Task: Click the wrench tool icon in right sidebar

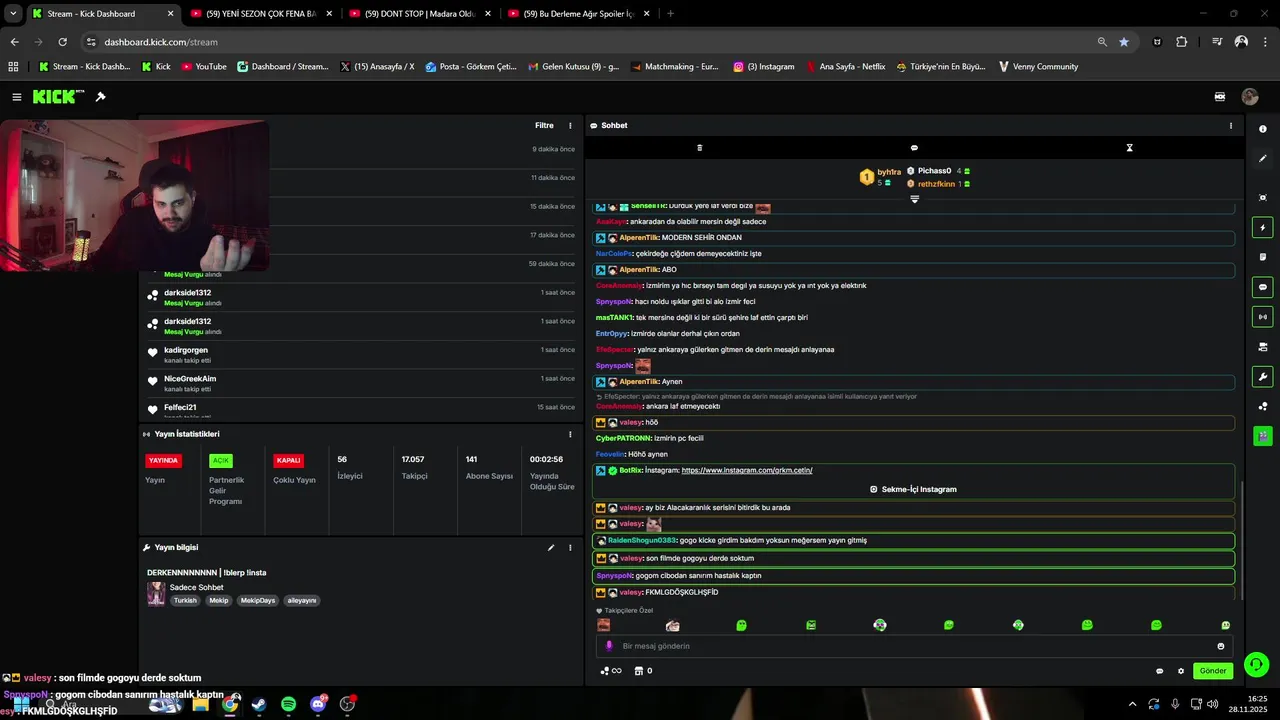Action: point(1263,377)
